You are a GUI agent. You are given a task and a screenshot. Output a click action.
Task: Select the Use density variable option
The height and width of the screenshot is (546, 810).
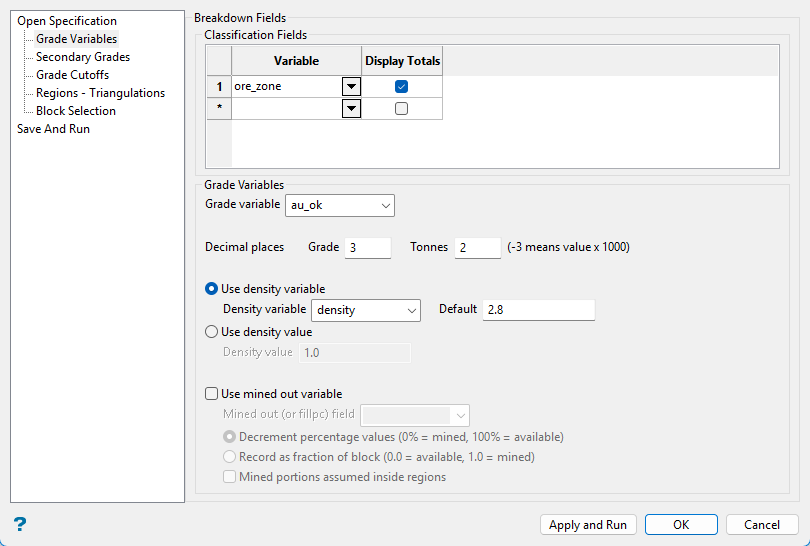pos(211,289)
